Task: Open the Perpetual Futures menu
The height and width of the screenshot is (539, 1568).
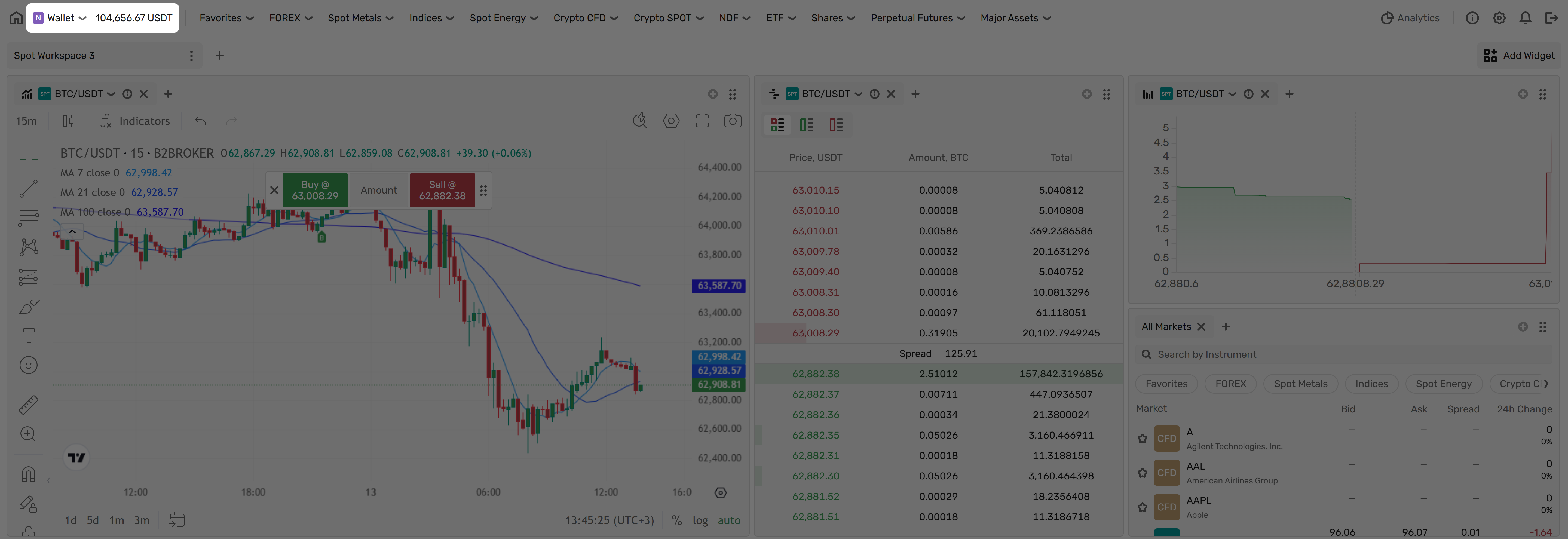Action: click(x=917, y=18)
